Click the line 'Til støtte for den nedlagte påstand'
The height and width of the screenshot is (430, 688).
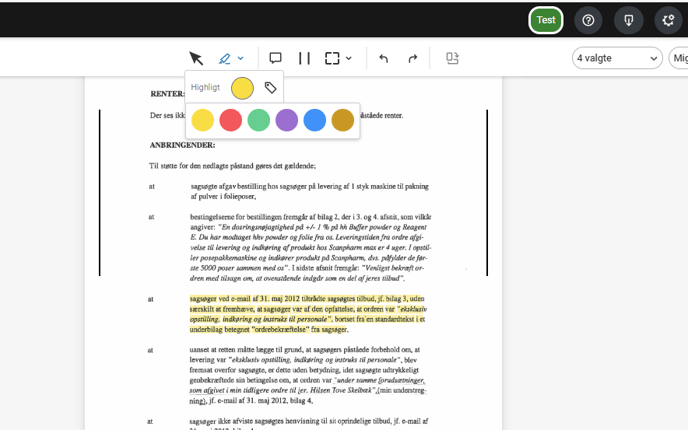232,166
